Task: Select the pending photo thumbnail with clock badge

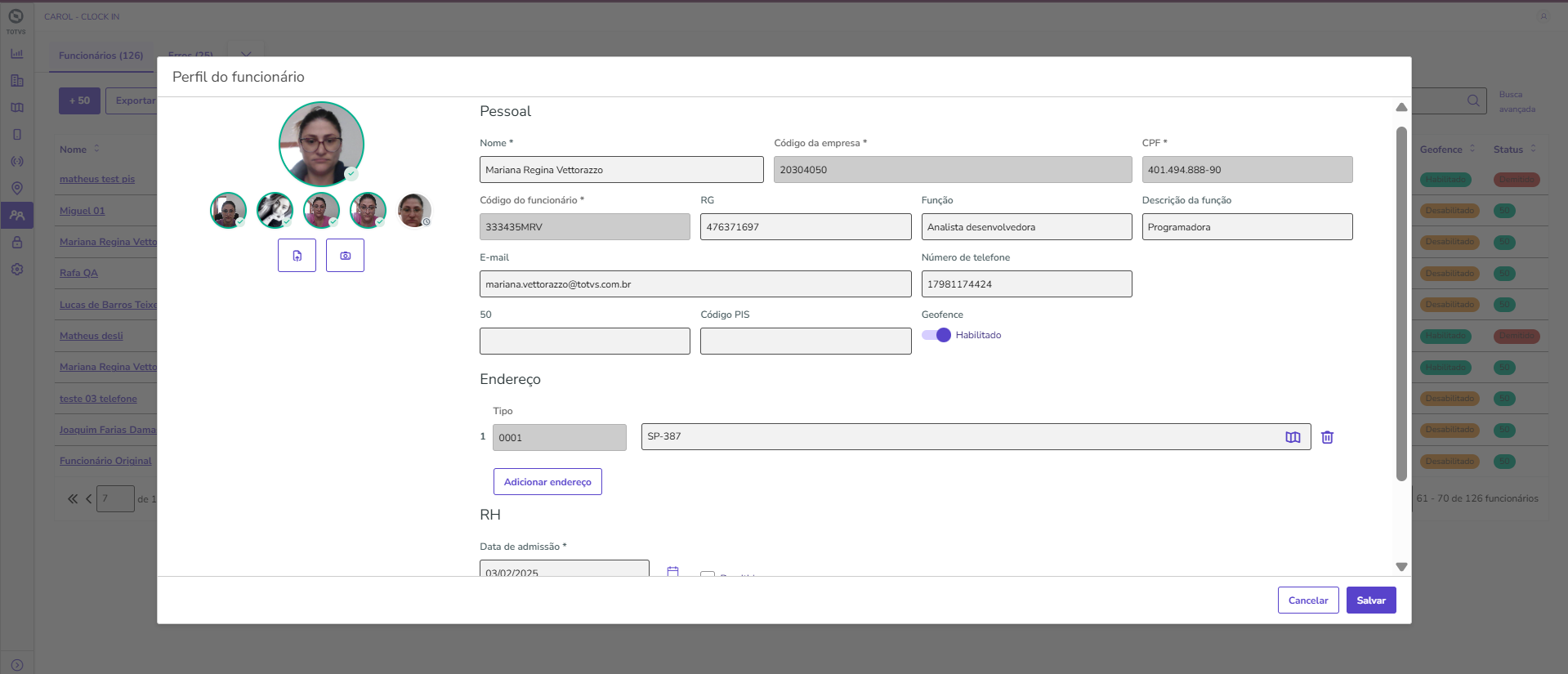Action: [413, 210]
